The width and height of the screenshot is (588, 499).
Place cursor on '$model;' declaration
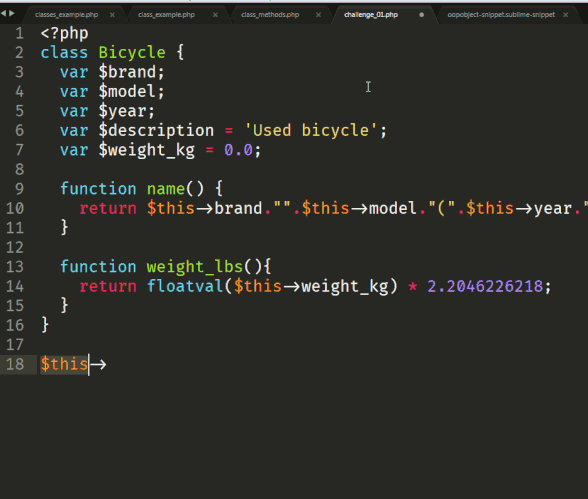click(132, 91)
